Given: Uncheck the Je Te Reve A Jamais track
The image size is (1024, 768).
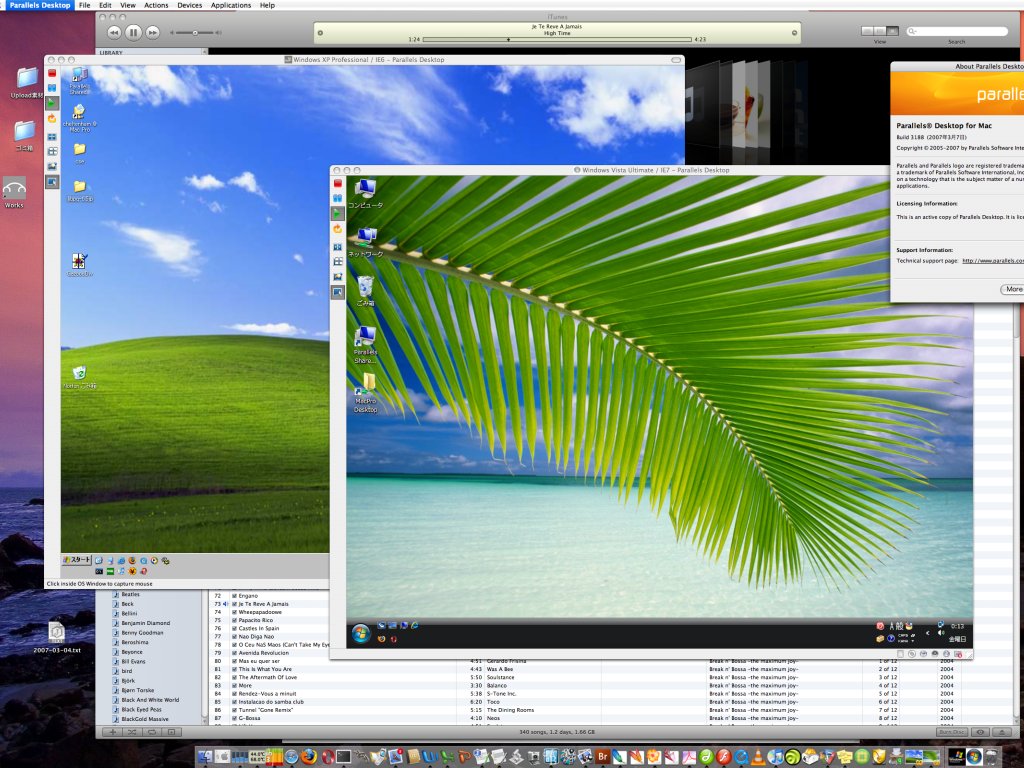Looking at the screenshot, I should (234, 604).
